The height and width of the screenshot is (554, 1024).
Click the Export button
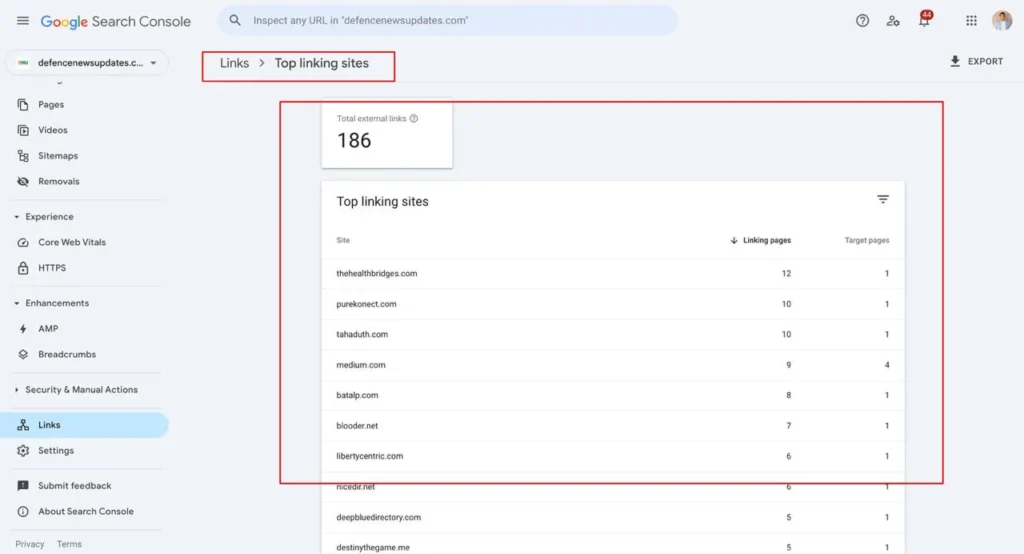[976, 62]
